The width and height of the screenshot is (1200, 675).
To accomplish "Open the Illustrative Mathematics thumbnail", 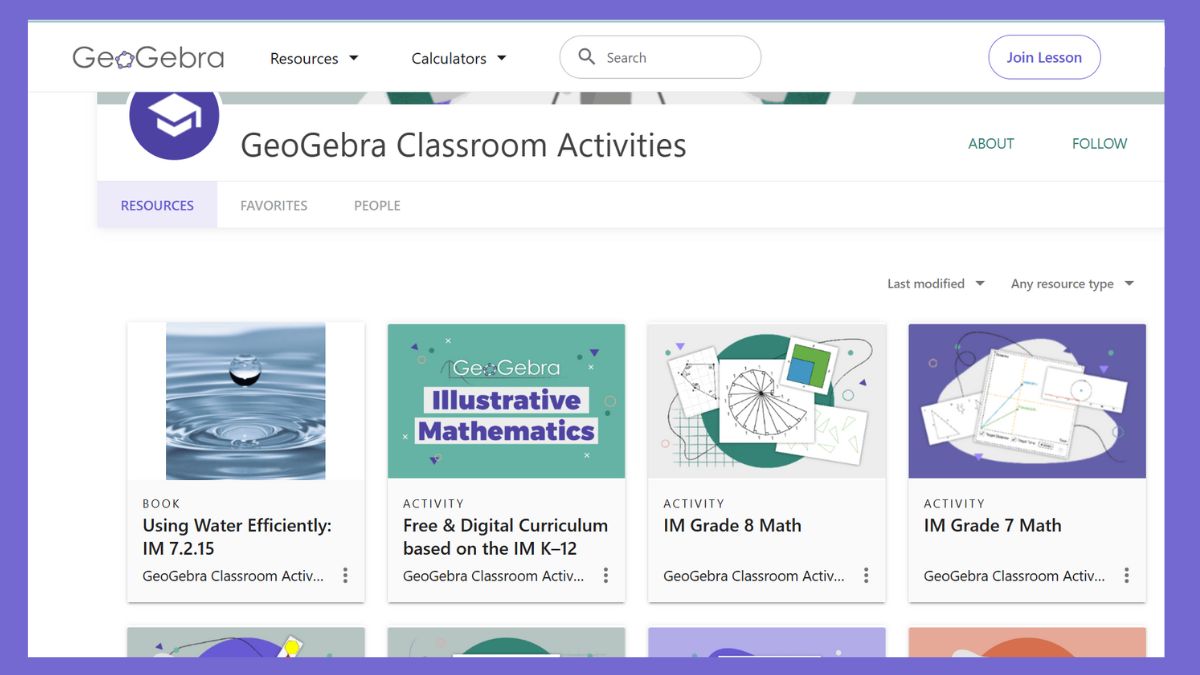I will pyautogui.click(x=506, y=401).
